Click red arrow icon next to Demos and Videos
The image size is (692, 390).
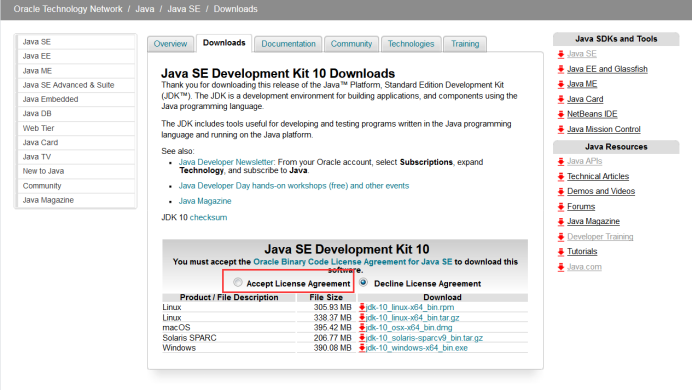point(561,191)
